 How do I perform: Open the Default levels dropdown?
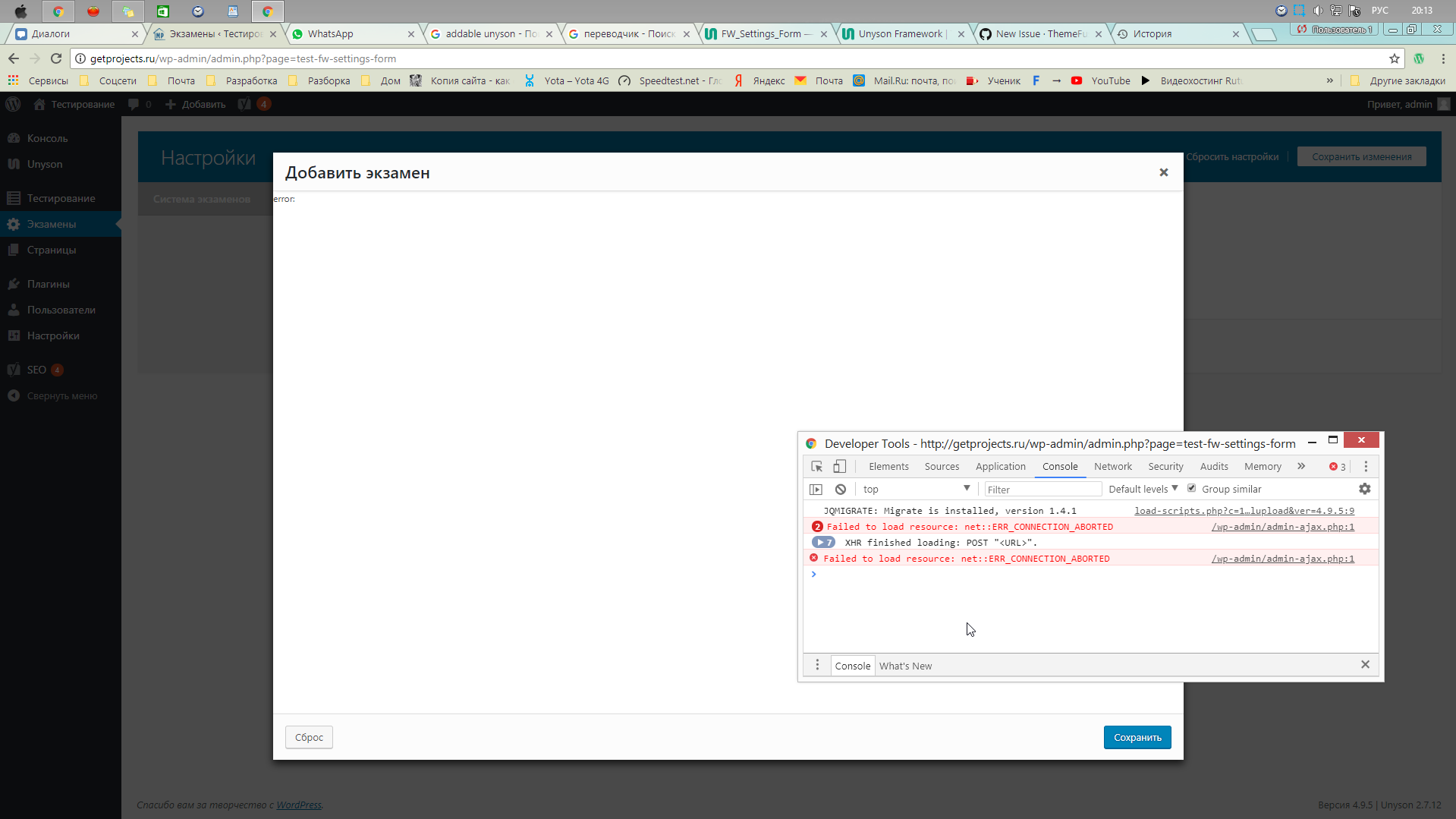[x=1143, y=489]
